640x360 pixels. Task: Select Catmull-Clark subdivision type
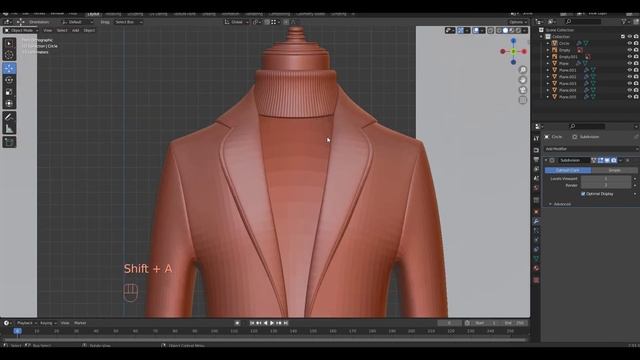[568, 170]
